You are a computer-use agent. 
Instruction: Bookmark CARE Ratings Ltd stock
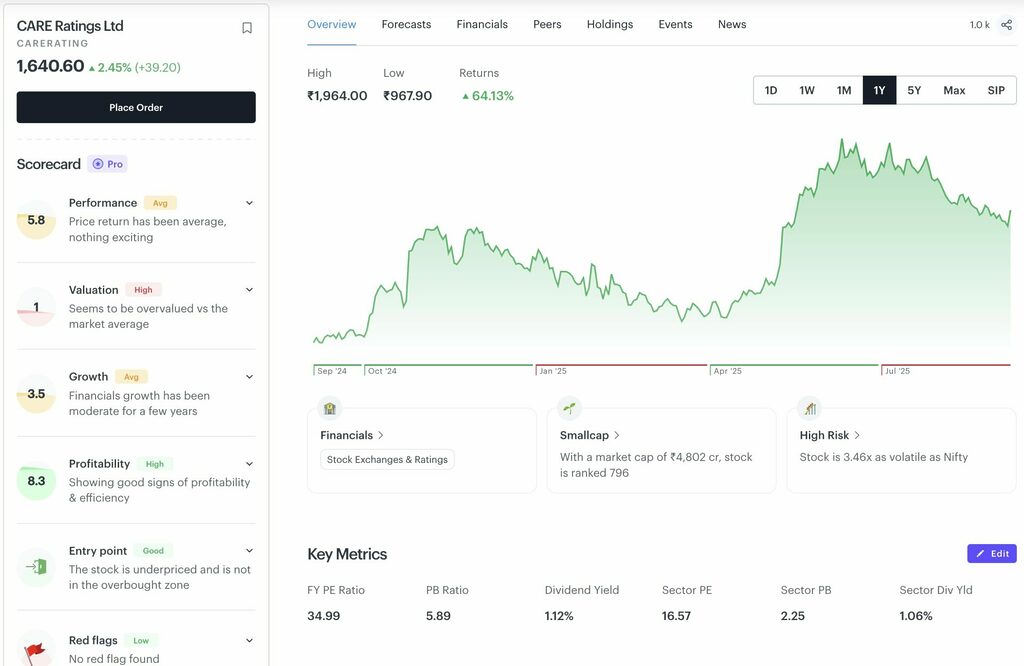click(247, 27)
